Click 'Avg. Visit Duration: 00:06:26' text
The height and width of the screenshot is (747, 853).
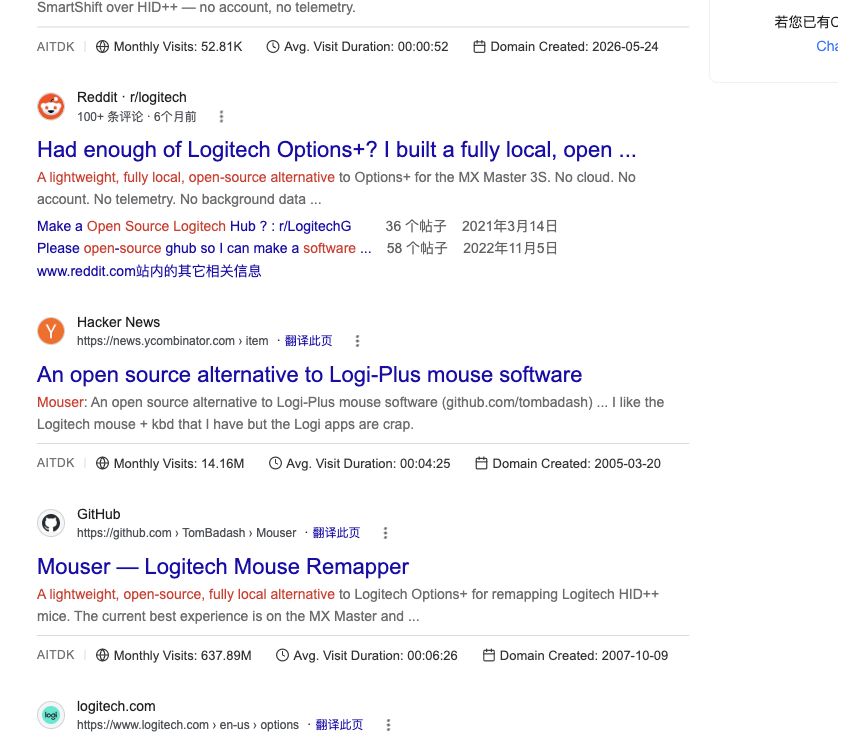[375, 656]
